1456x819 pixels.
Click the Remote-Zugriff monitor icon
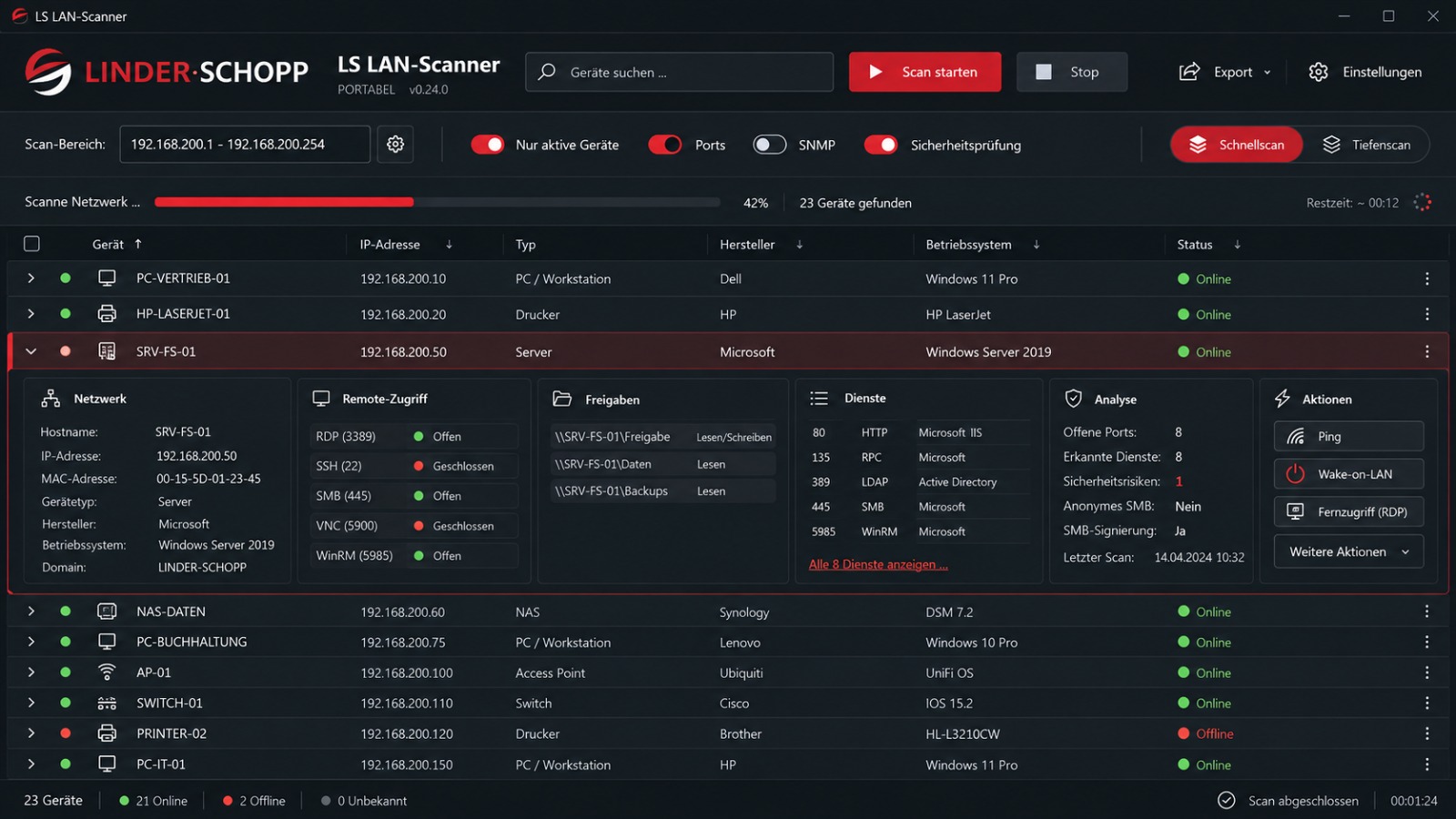coord(321,399)
